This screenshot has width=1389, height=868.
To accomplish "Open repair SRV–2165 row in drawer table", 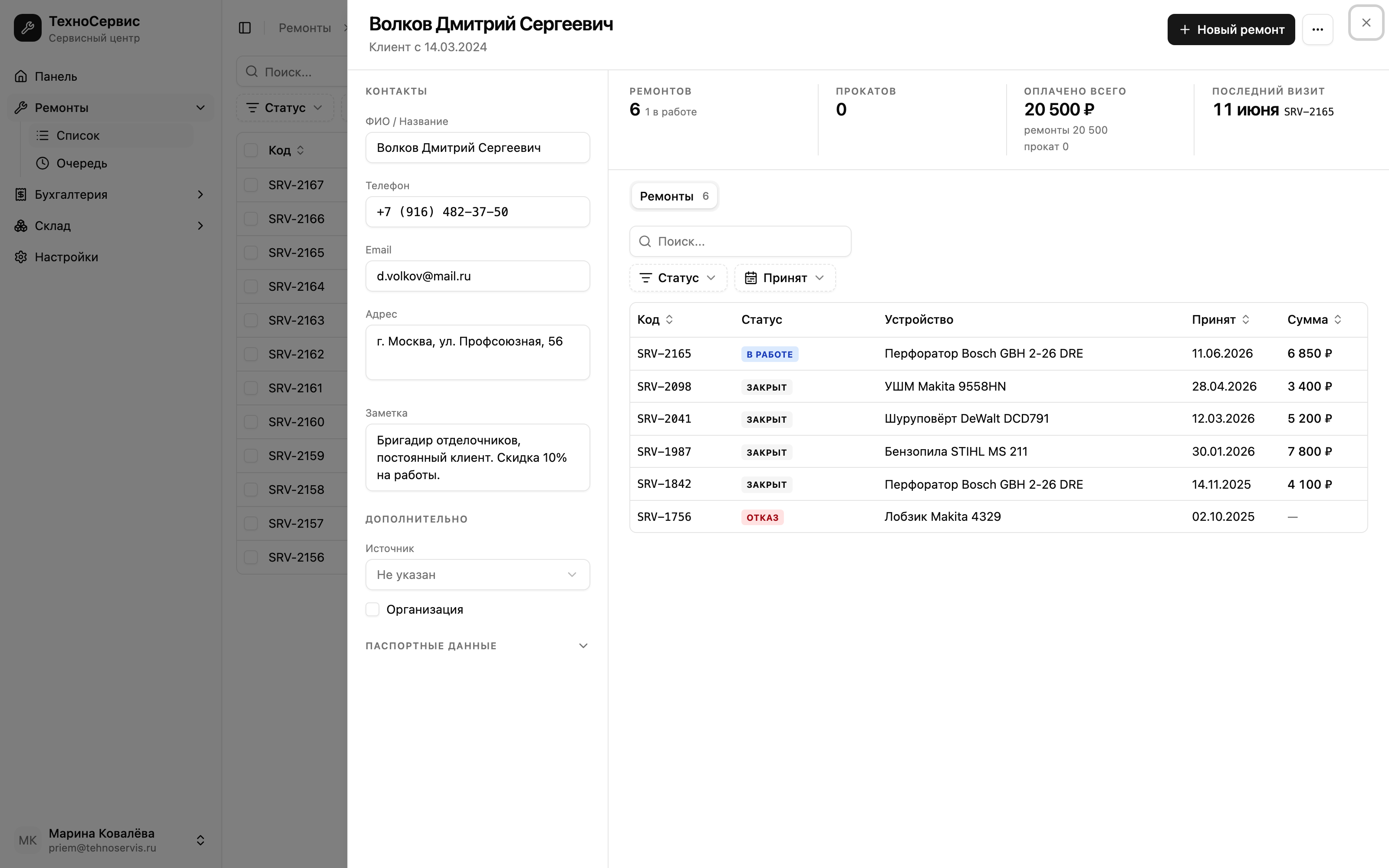I will click(x=998, y=354).
